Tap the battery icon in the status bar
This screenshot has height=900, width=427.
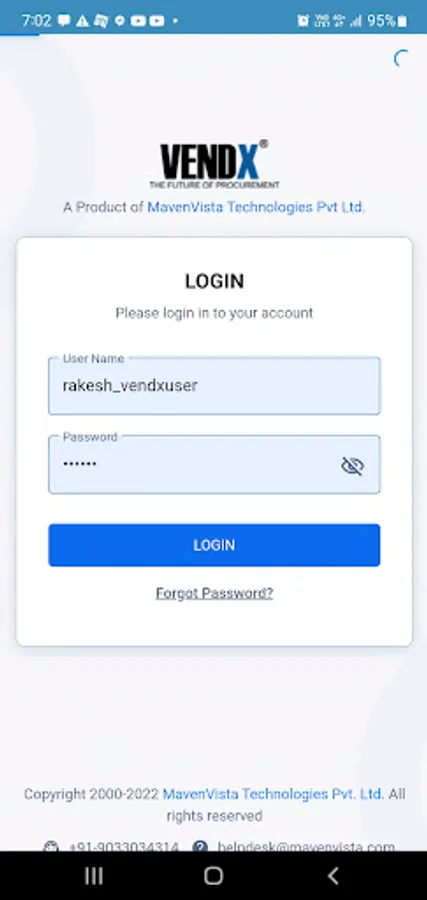[x=402, y=22]
